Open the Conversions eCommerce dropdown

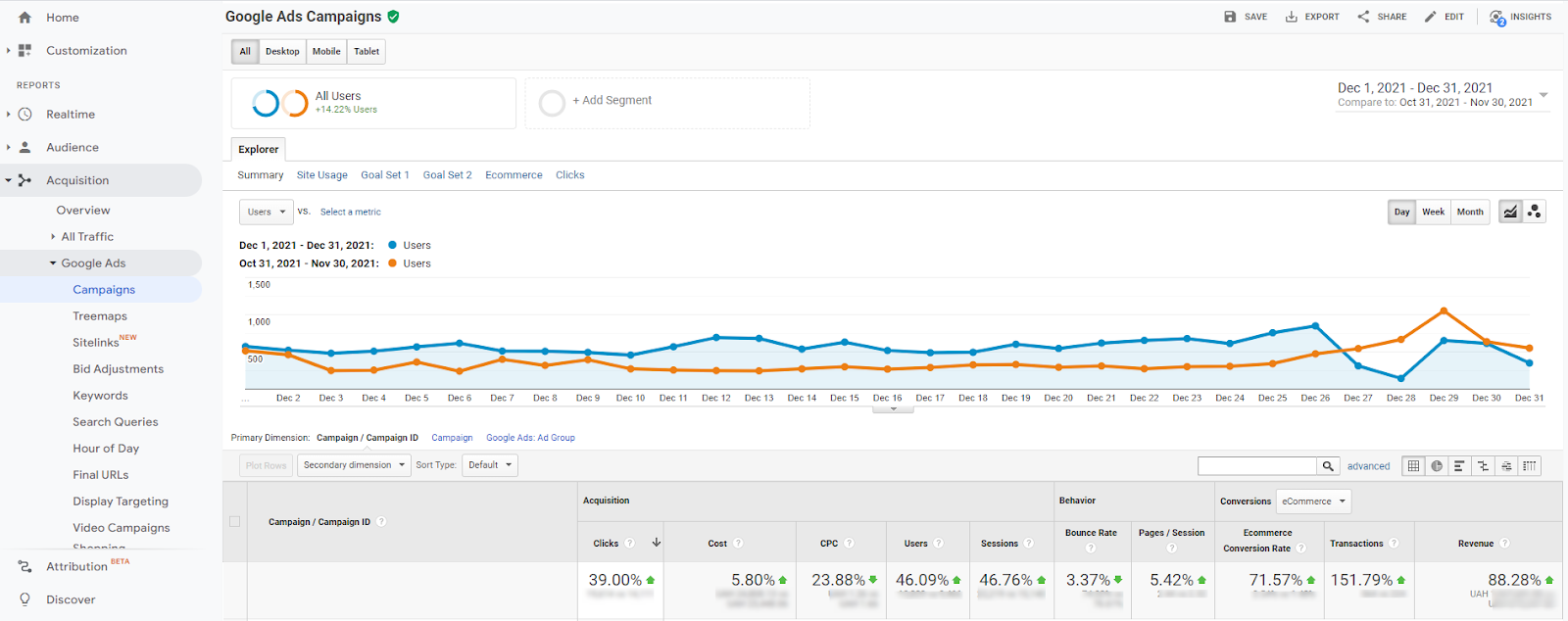[x=1313, y=502]
